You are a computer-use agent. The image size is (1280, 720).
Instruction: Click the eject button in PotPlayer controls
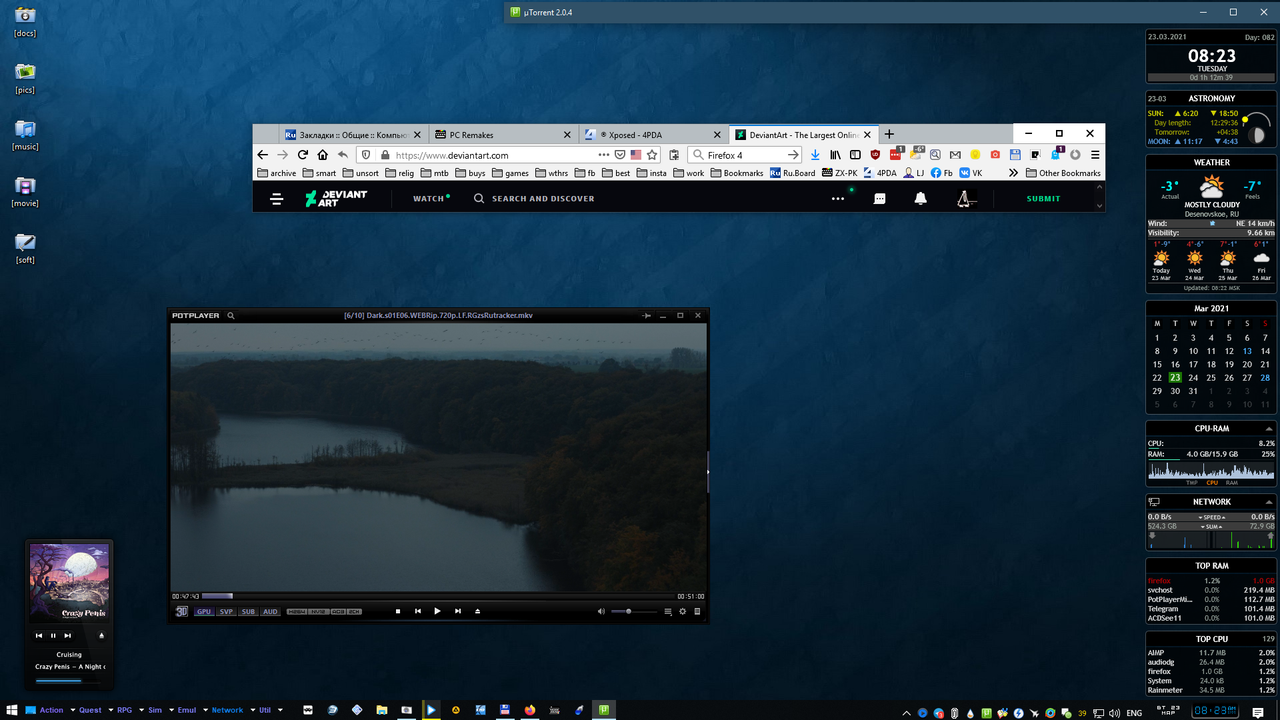click(476, 611)
